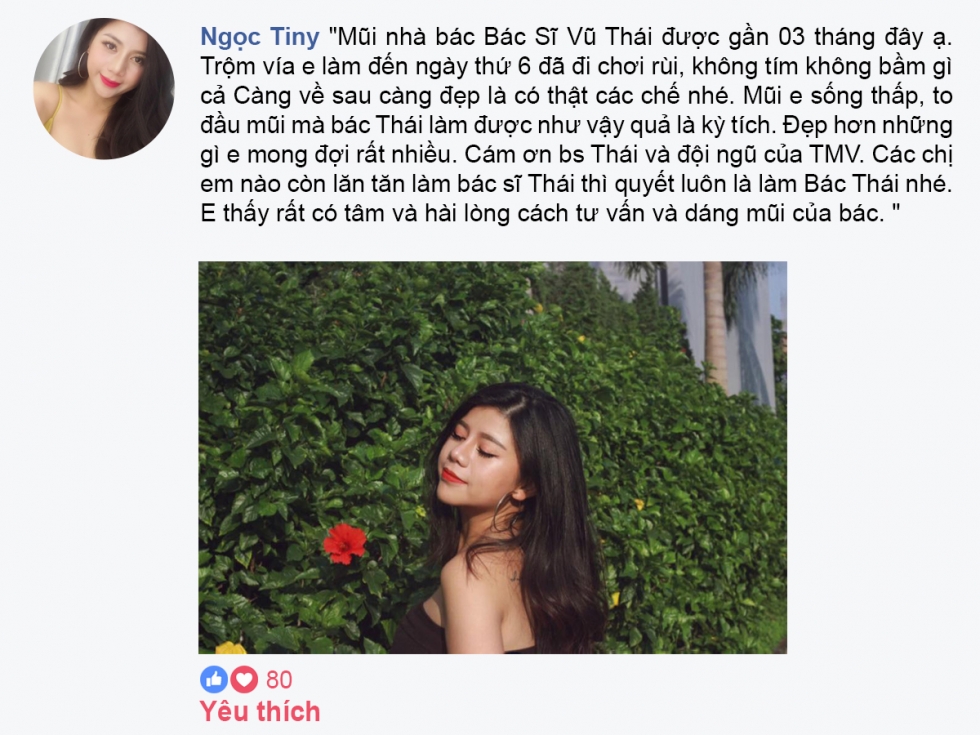The height and width of the screenshot is (735, 980).
Task: Click the blue thumbs-up Like reaction icon
Action: point(214,679)
